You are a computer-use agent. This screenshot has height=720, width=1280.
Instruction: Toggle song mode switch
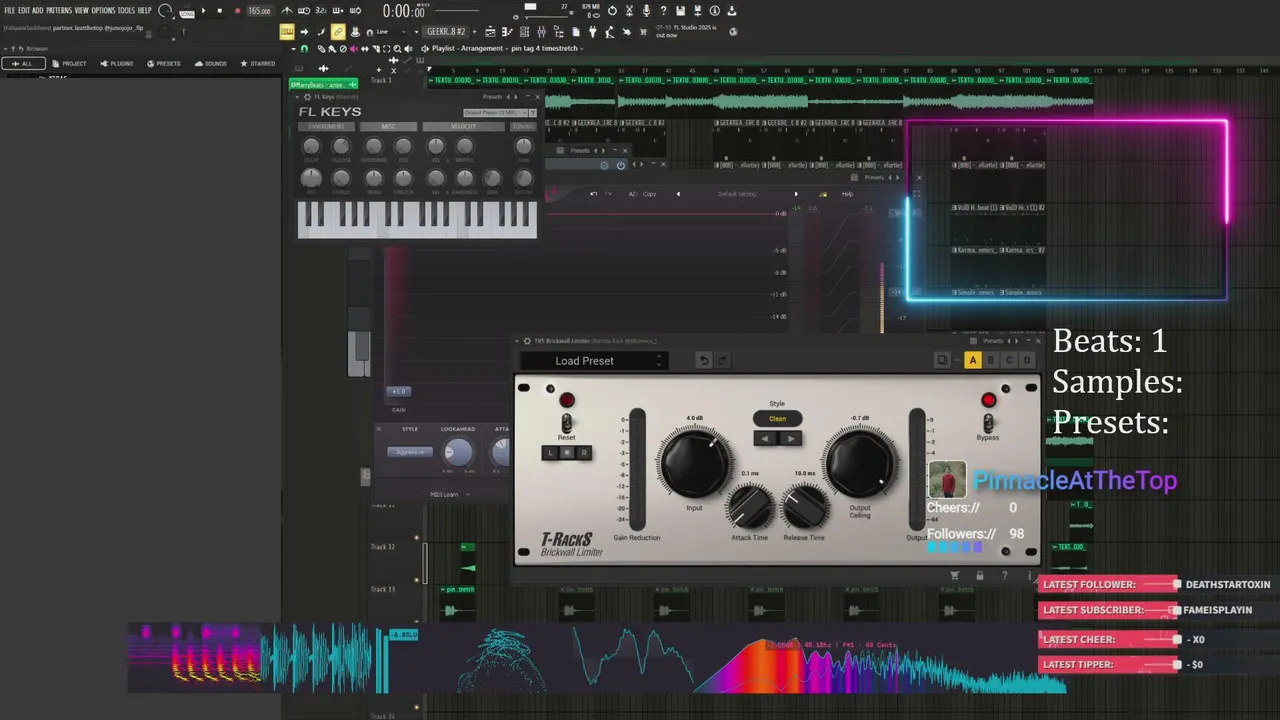[x=187, y=13]
